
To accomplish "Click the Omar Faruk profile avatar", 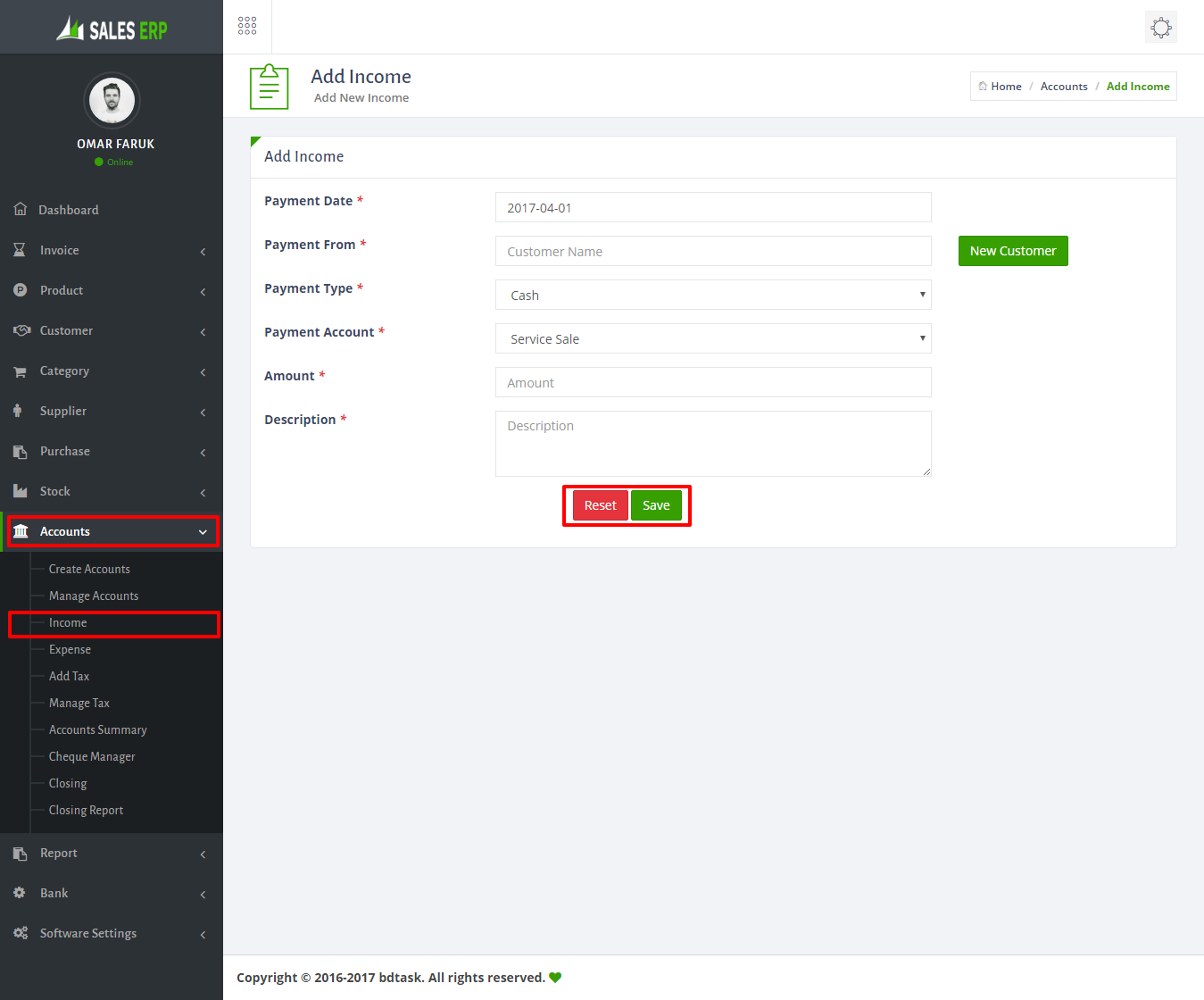I will [x=112, y=100].
